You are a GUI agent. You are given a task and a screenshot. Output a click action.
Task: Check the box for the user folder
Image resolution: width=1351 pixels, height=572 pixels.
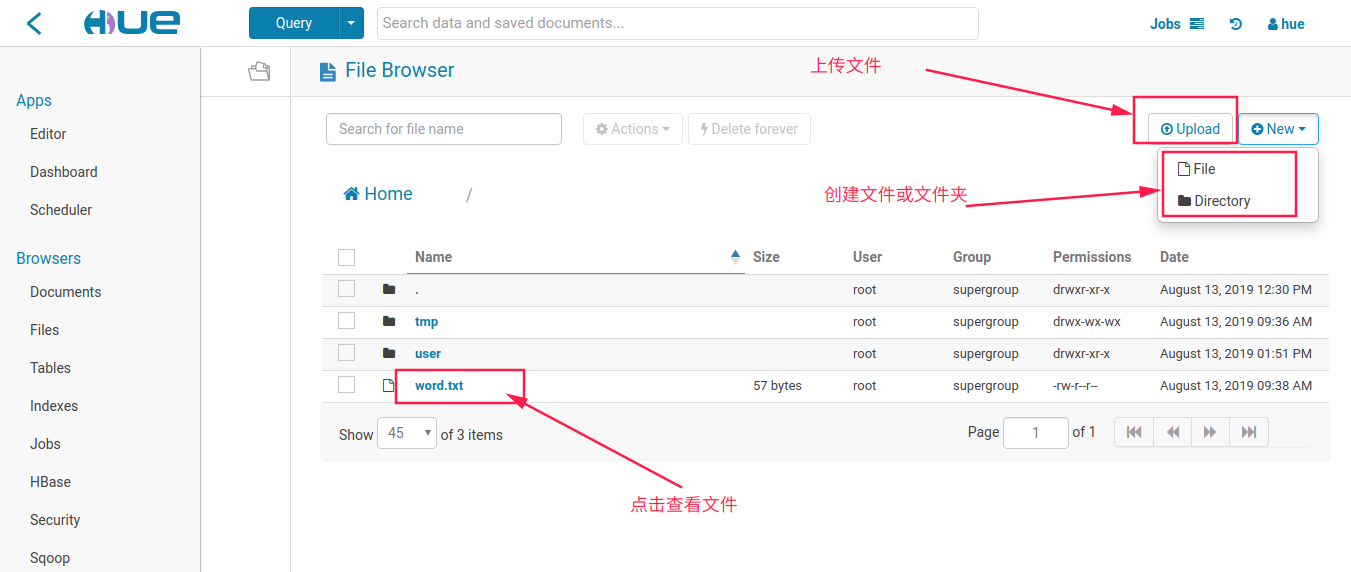pyautogui.click(x=347, y=353)
